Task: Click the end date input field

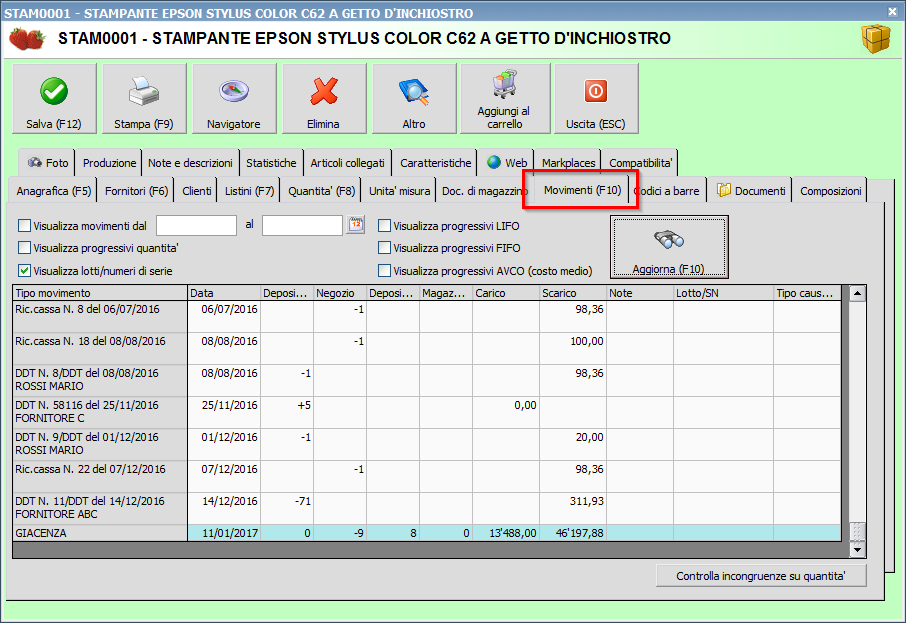Action: [302, 225]
